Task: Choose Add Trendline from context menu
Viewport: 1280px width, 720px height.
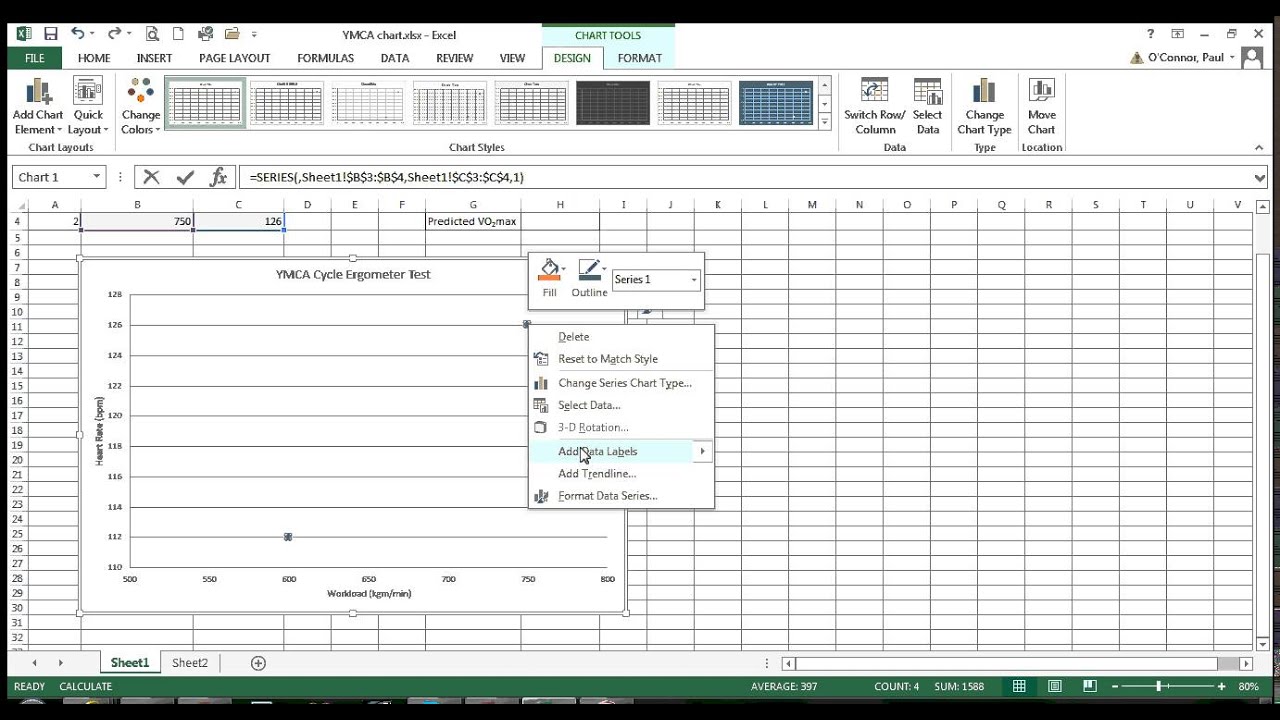Action: (x=622, y=474)
